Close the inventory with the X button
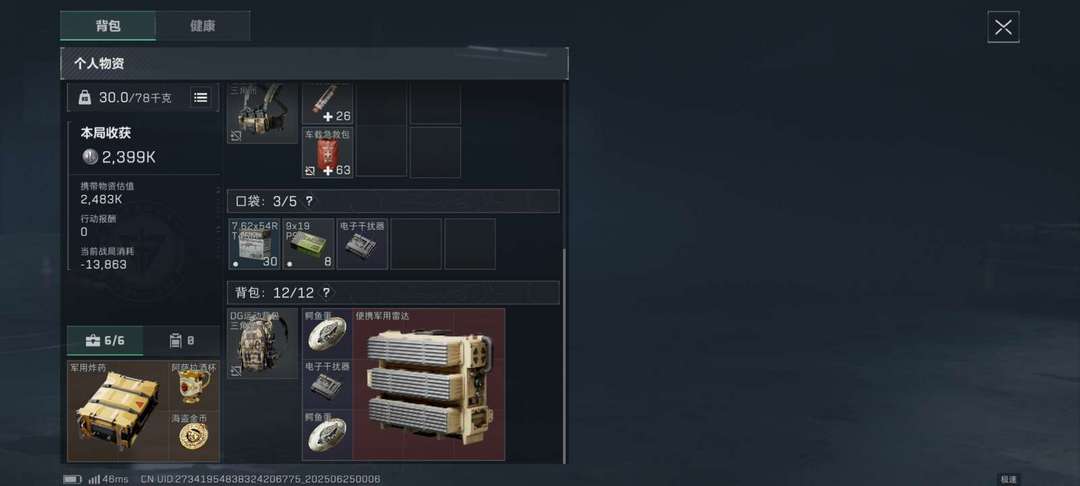This screenshot has height=486, width=1080. [1003, 27]
